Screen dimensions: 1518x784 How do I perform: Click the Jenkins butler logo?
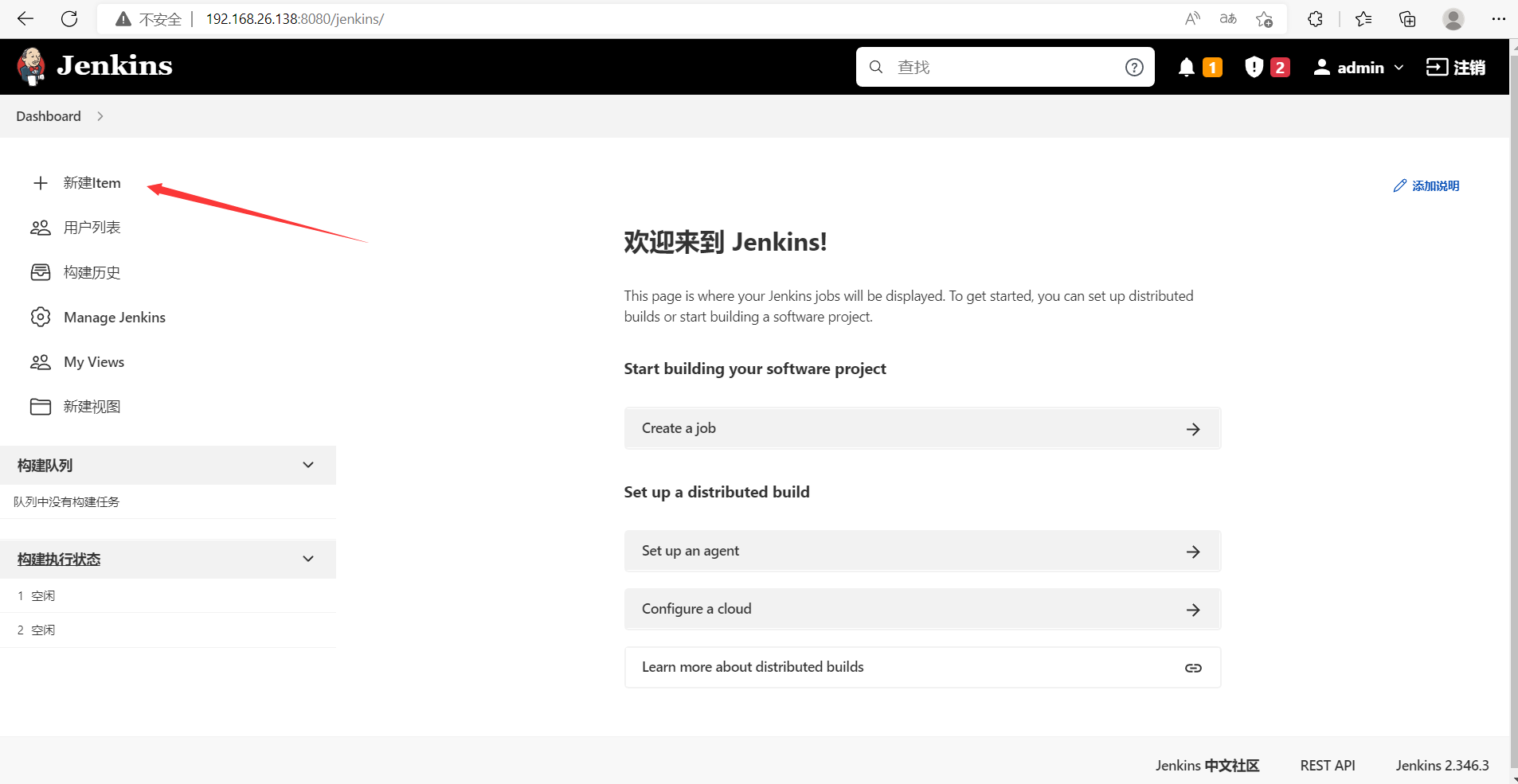(31, 66)
